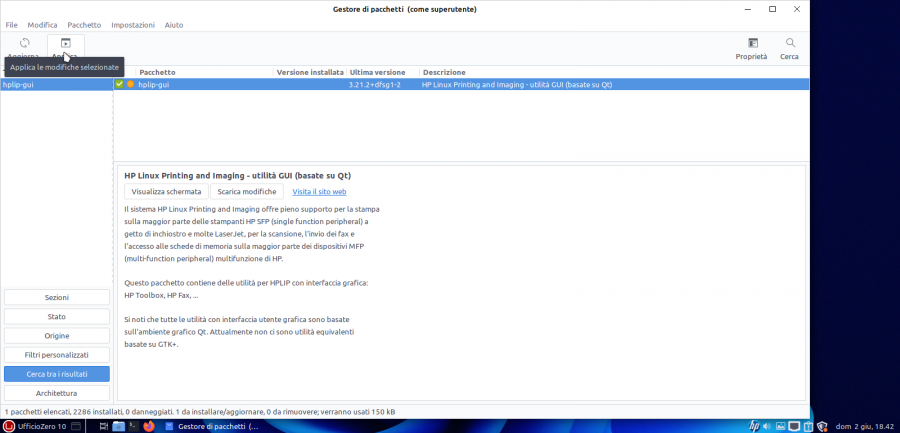Viewport: 900px width, 433px height.
Task: Click the Aggiorna reload toolbar icon
Action: tap(24, 46)
